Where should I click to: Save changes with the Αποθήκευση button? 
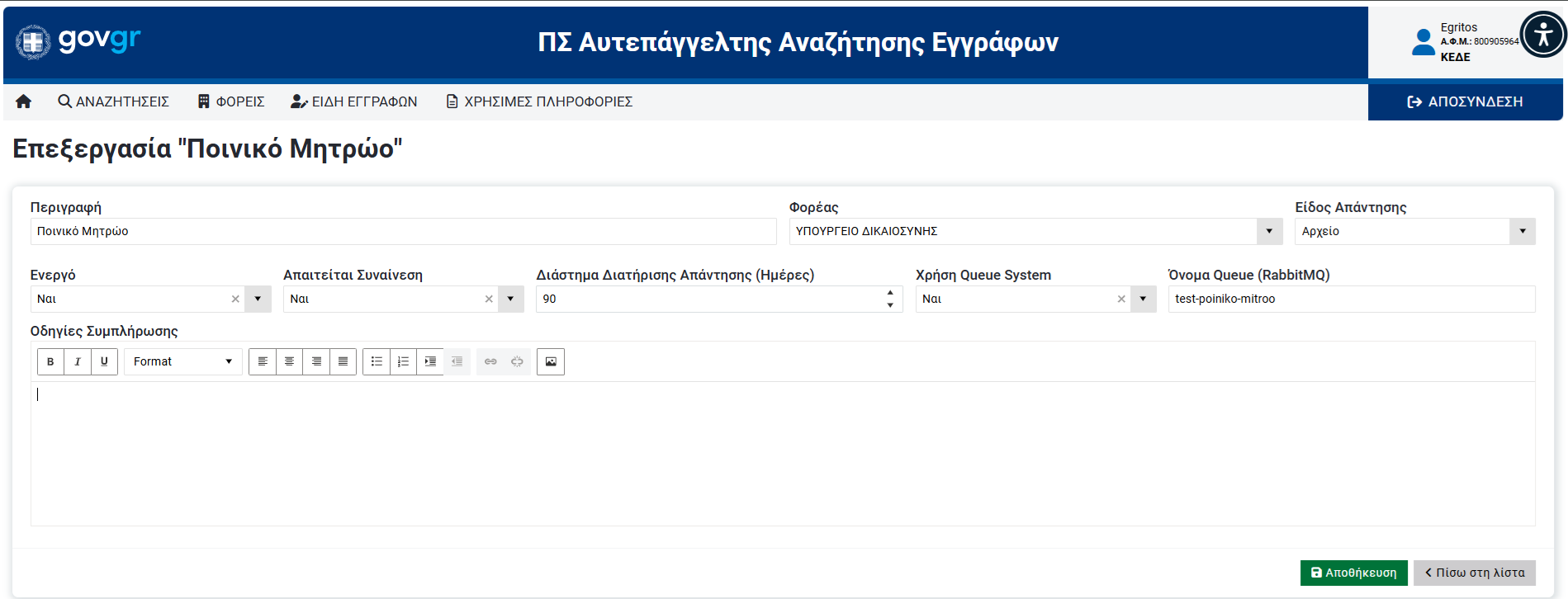pos(1353,573)
